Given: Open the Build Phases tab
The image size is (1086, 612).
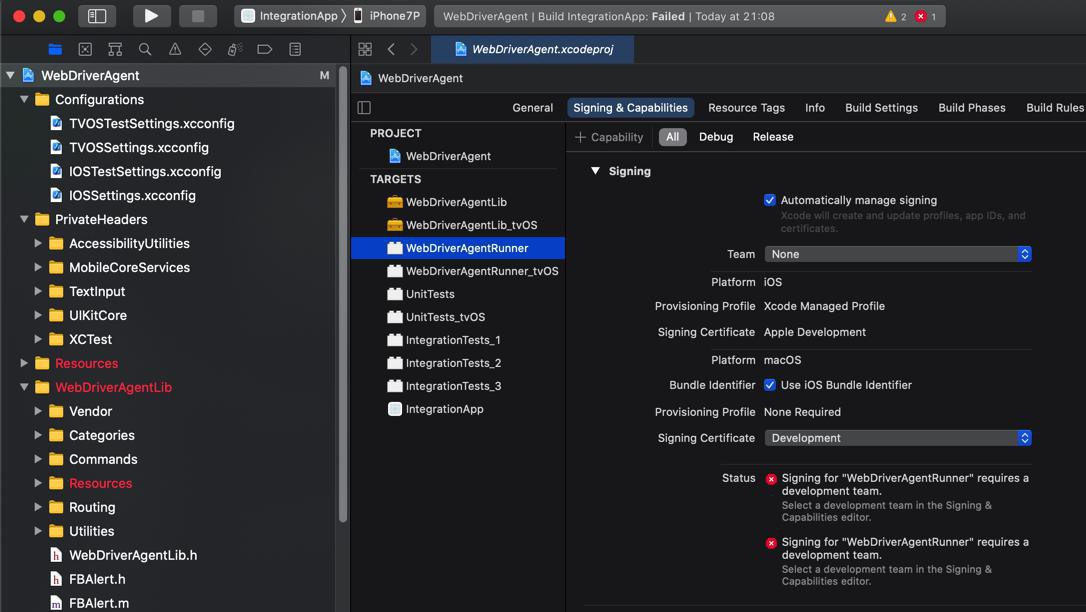Looking at the screenshot, I should pos(972,107).
